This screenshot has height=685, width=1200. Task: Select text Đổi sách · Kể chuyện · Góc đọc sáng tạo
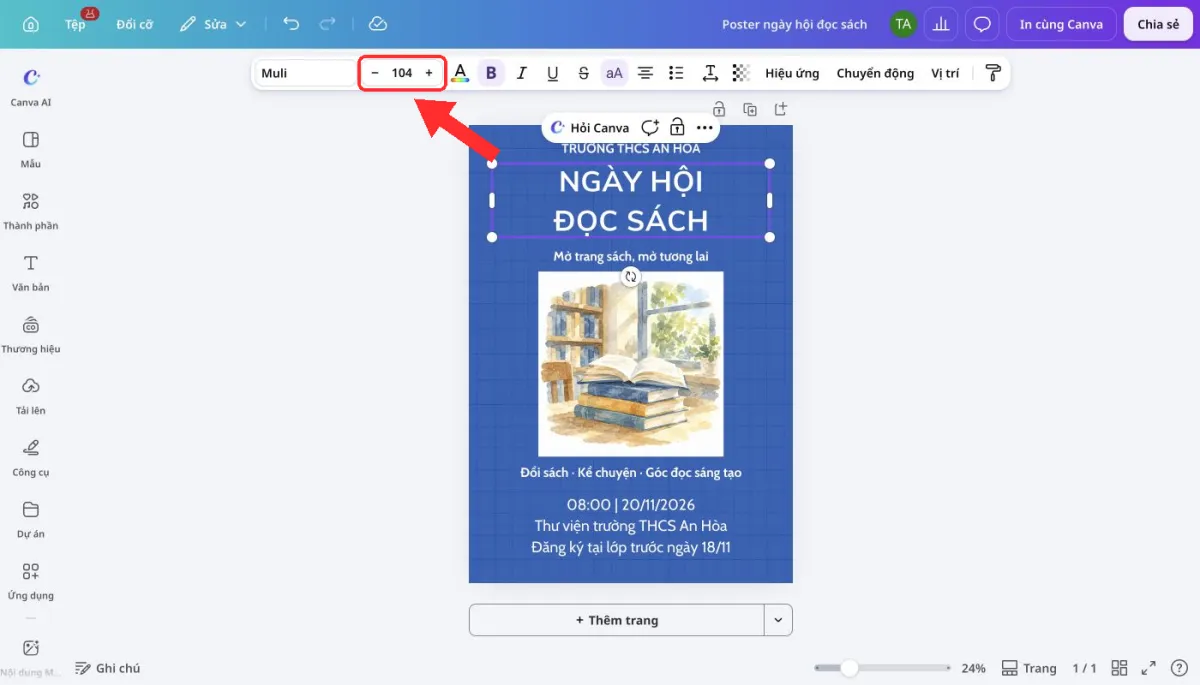[630, 472]
